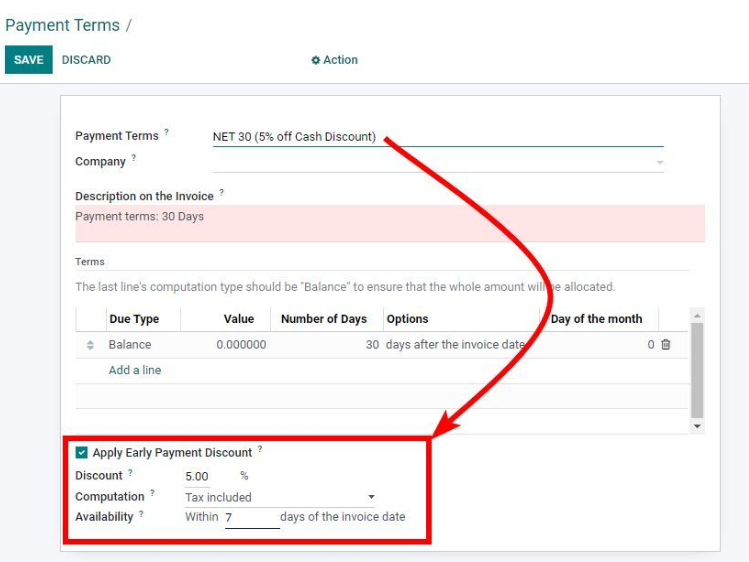
Task: Edit the Discount 5.00 percent field
Action: pyautogui.click(x=197, y=477)
